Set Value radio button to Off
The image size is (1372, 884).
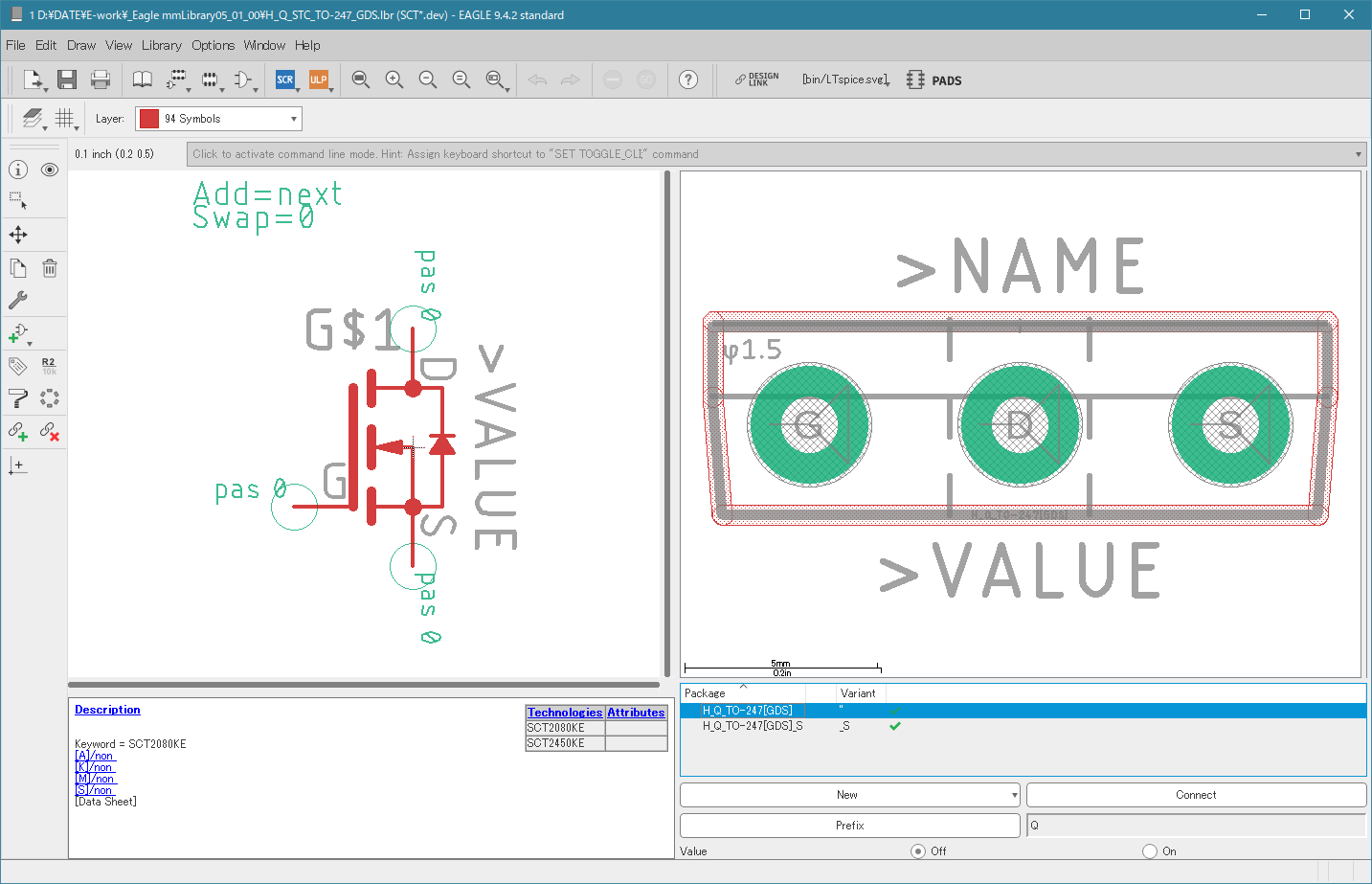(918, 851)
